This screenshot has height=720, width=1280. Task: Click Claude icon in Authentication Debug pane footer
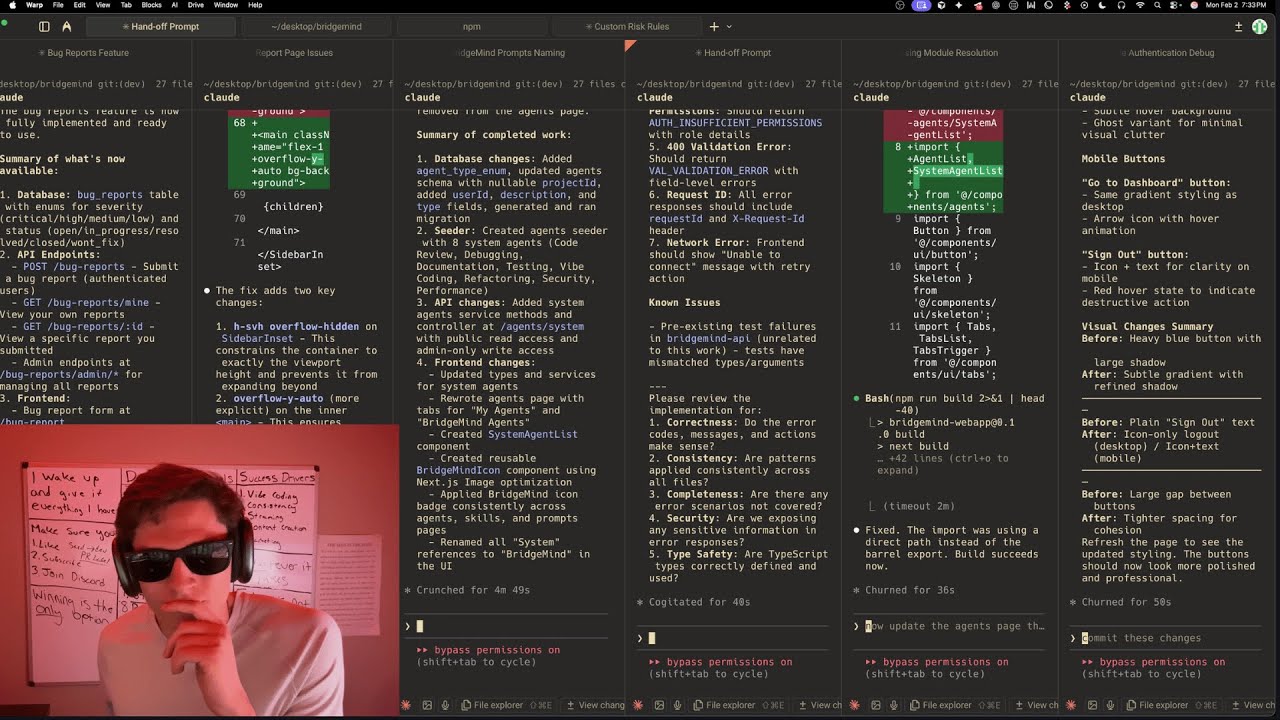[x=1071, y=705]
